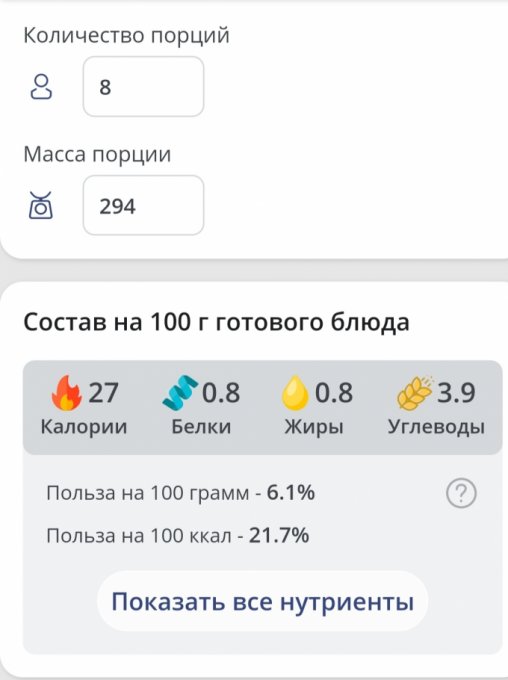Click the Углеводы label text

tap(436, 427)
